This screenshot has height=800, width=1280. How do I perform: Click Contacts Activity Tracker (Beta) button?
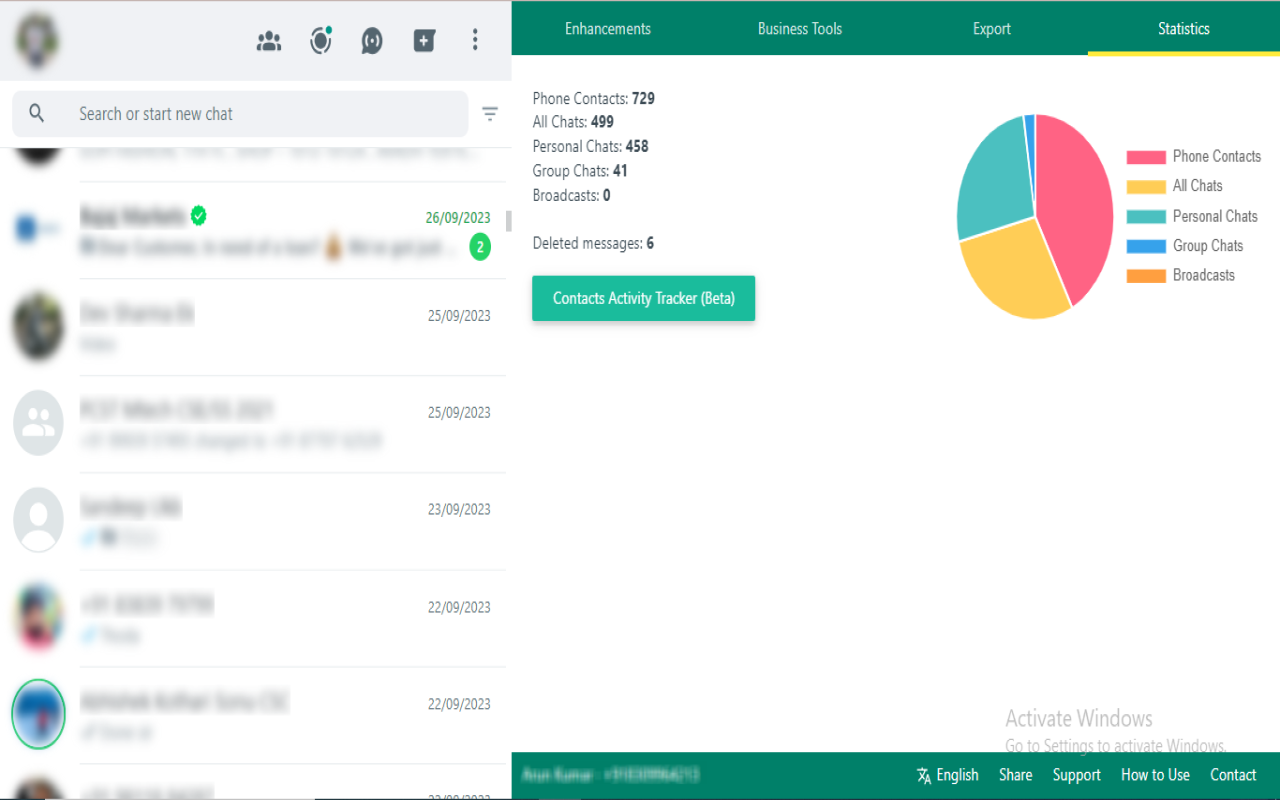click(643, 298)
